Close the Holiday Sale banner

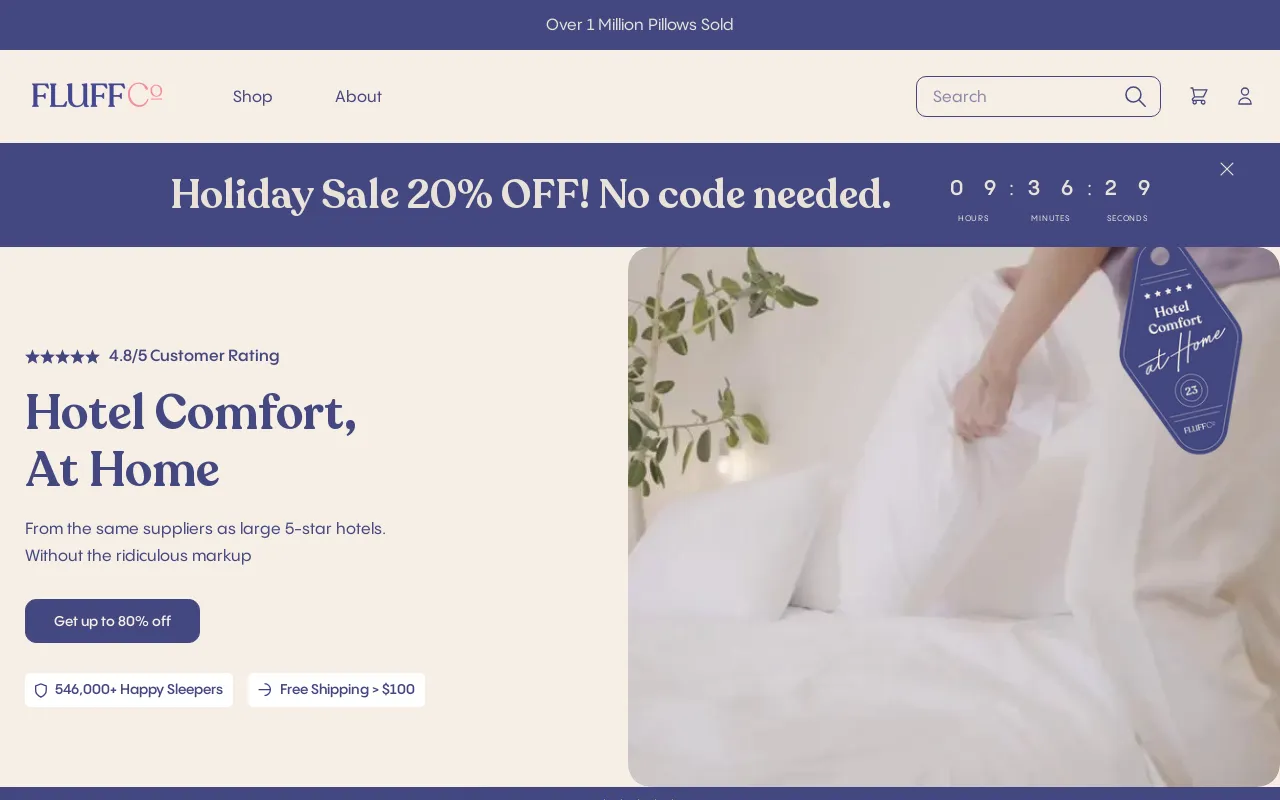pyautogui.click(x=1227, y=169)
